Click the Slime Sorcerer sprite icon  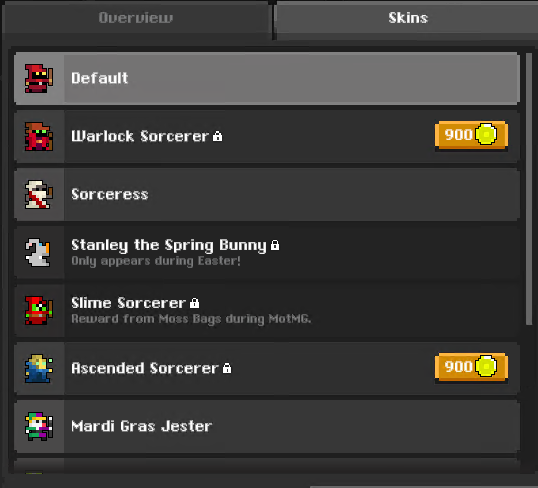click(39, 310)
